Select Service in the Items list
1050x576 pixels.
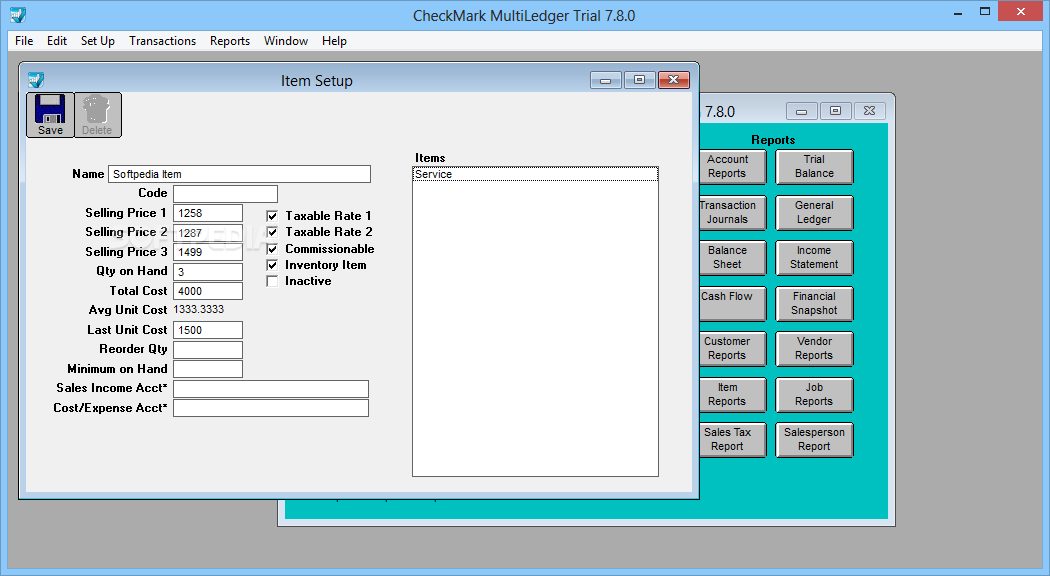tap(535, 174)
